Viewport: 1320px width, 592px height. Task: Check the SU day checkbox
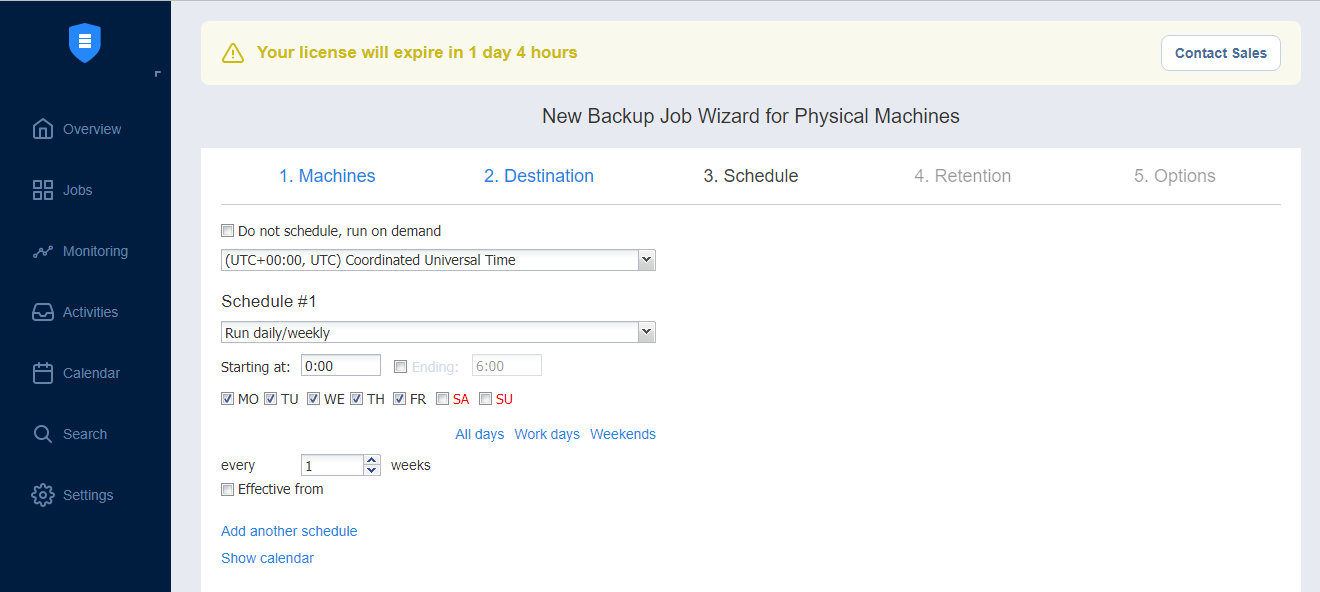point(486,399)
